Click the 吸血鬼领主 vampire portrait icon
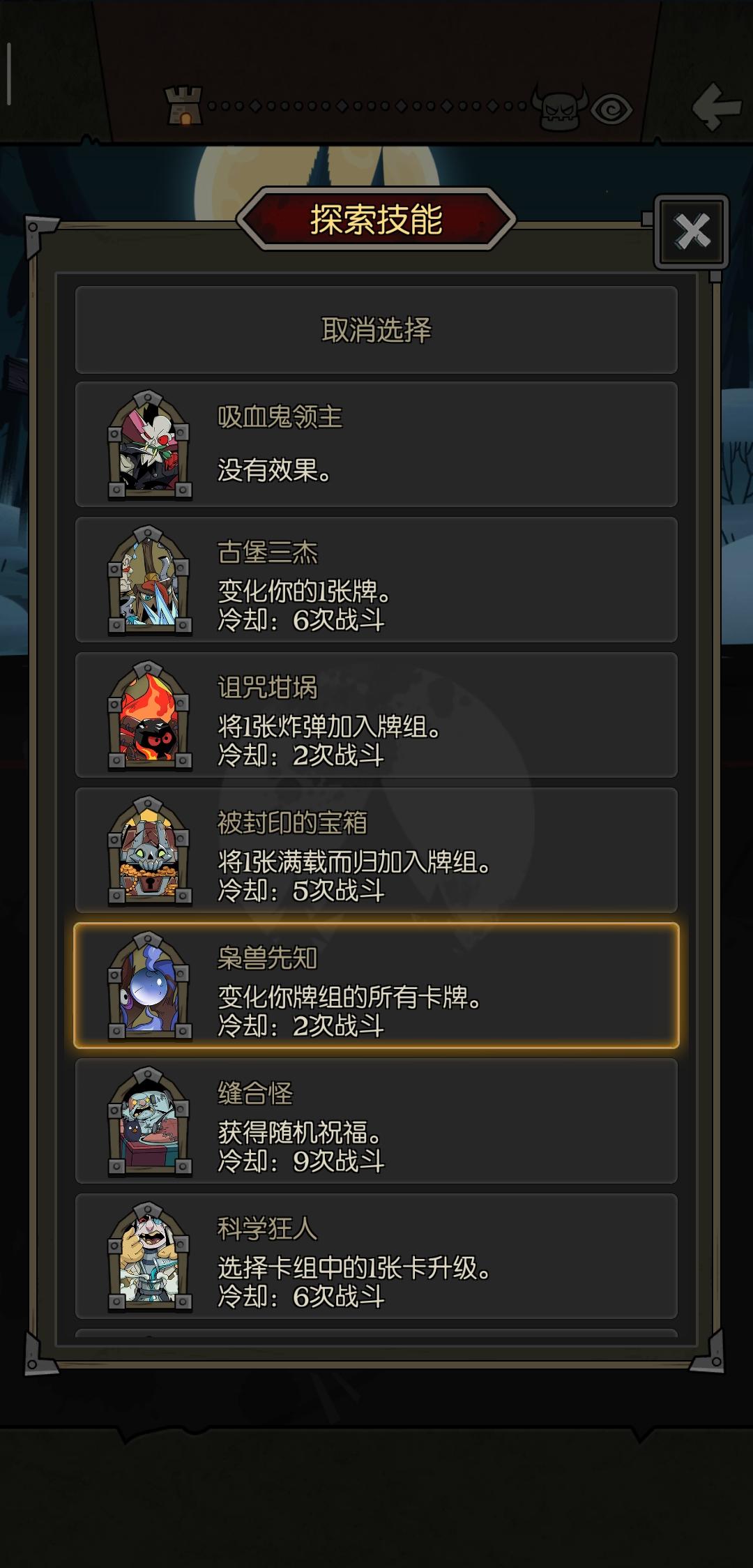This screenshot has width=753, height=1568. [x=149, y=445]
